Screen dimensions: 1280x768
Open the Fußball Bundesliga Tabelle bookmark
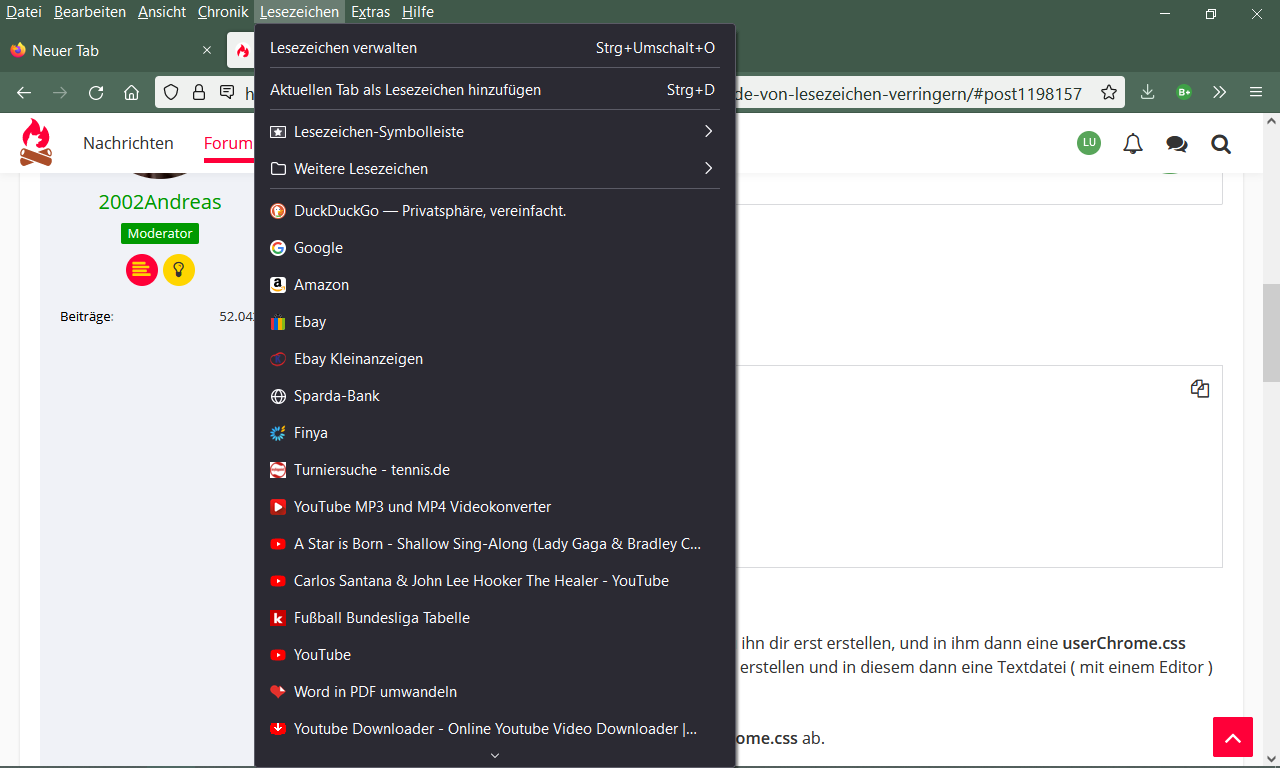click(x=381, y=618)
